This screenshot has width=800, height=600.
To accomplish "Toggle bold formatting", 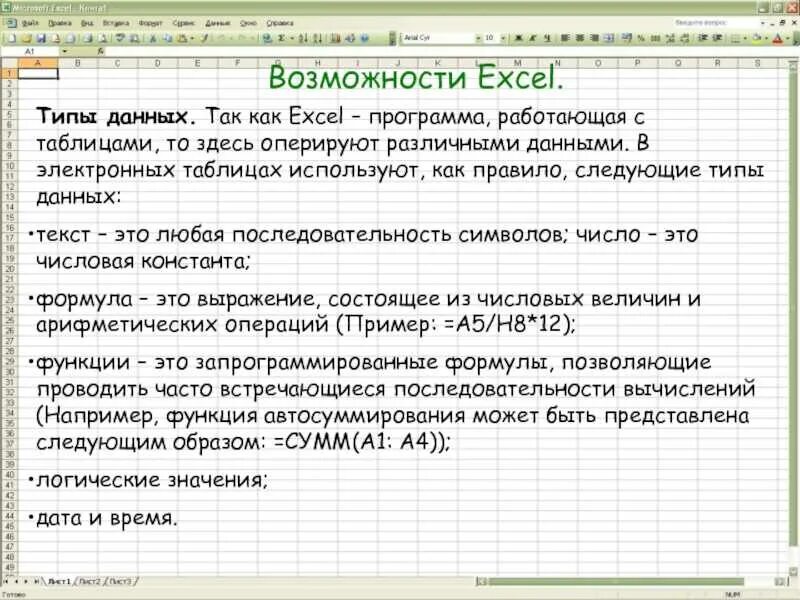I will pos(518,38).
